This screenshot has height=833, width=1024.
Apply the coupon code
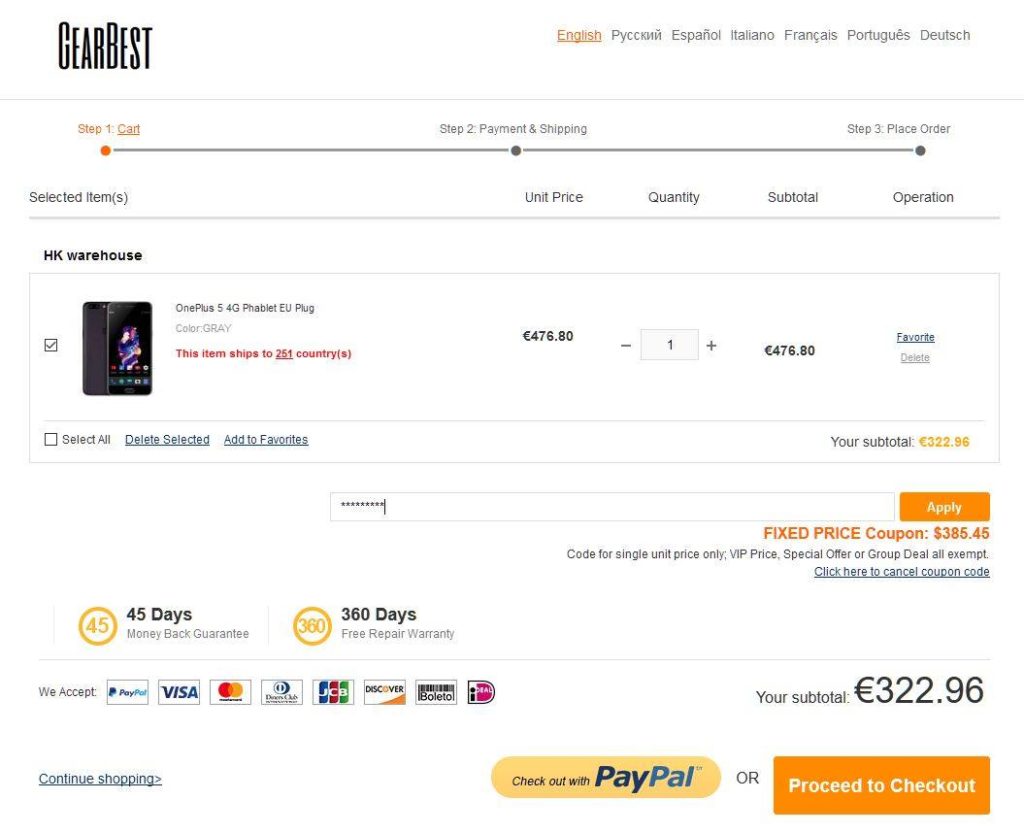pos(944,507)
